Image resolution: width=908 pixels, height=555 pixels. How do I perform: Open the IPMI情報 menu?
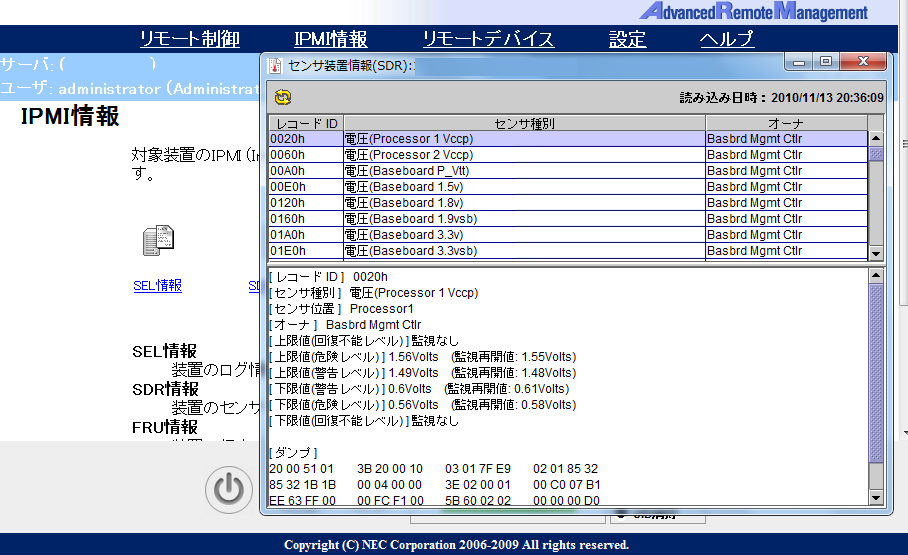coord(331,39)
